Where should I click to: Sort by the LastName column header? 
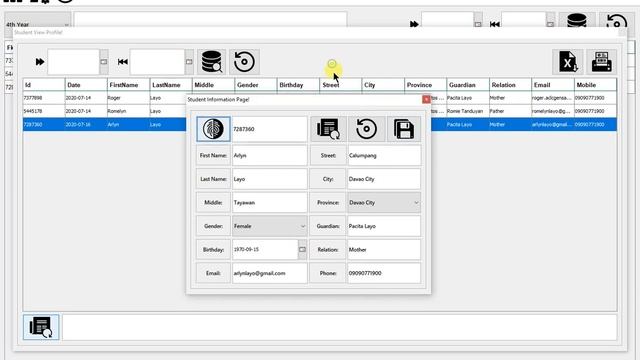171,85
